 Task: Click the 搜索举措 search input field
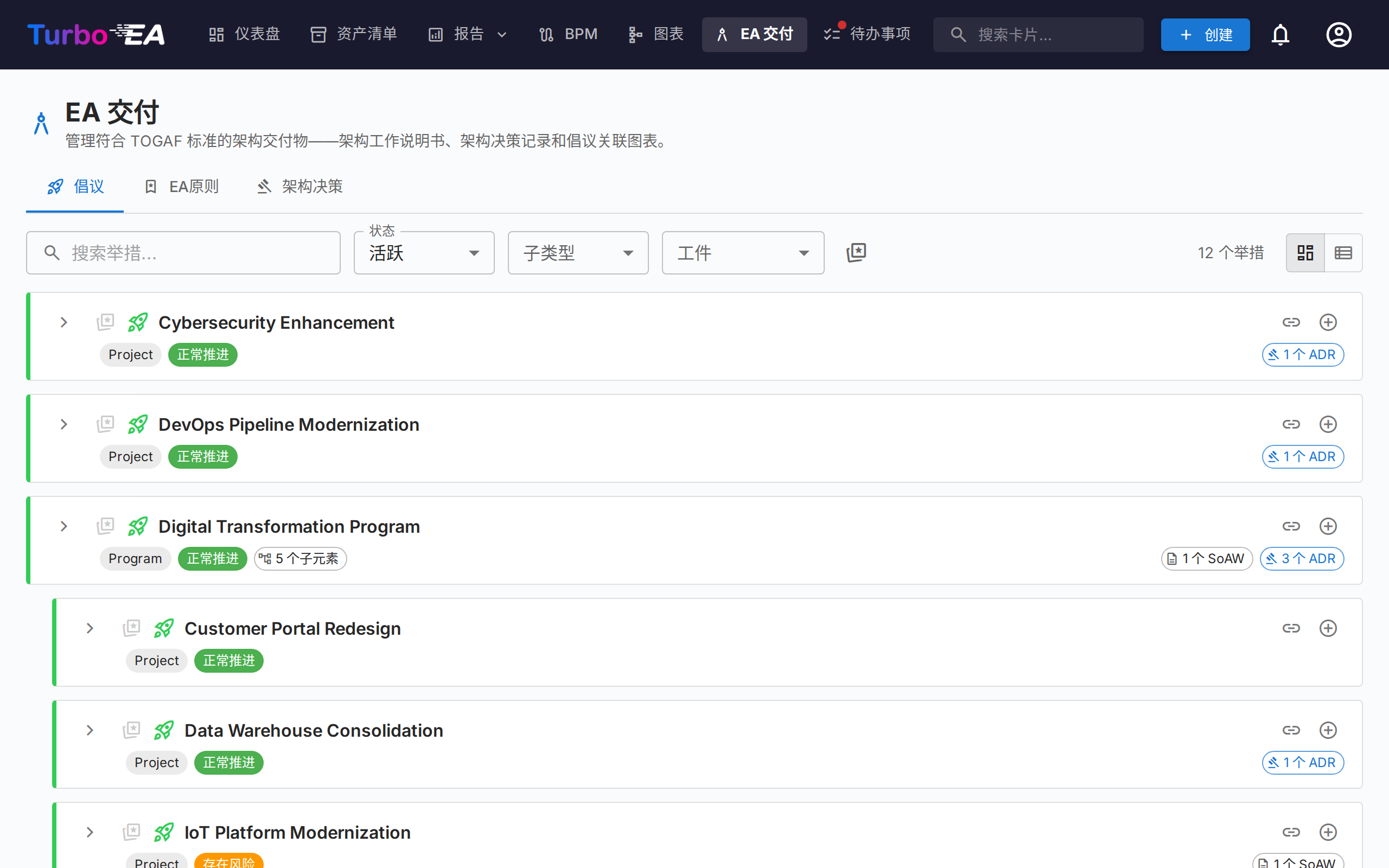(x=183, y=253)
